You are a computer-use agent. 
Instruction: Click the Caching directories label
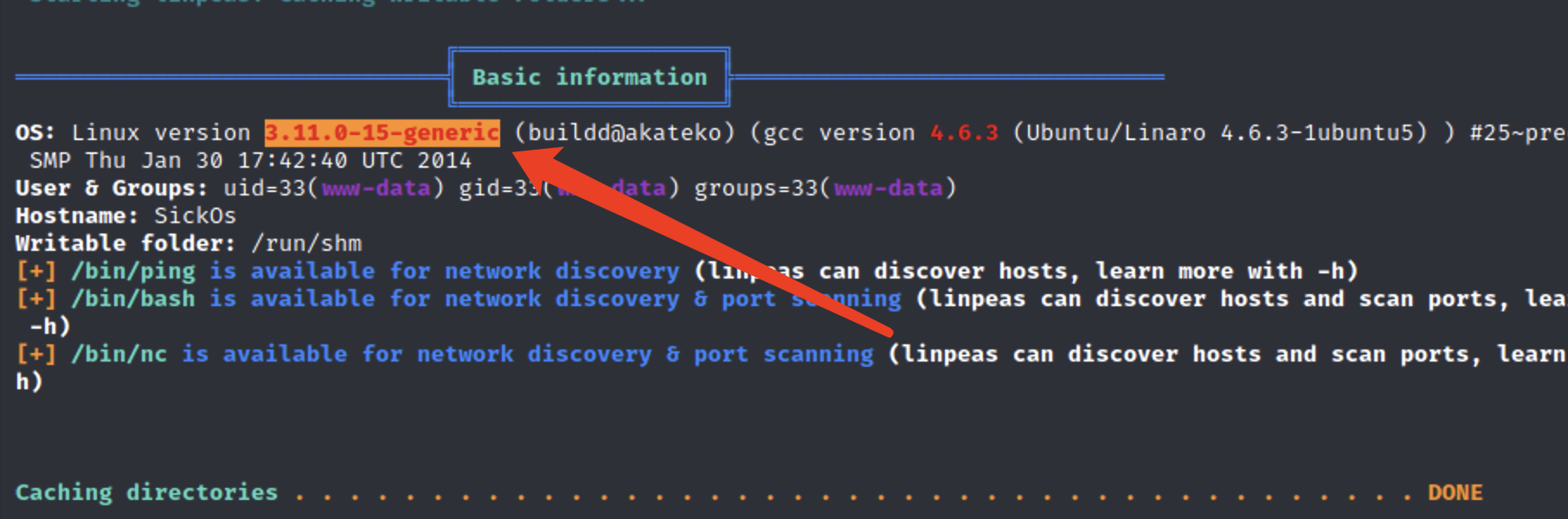click(x=146, y=492)
